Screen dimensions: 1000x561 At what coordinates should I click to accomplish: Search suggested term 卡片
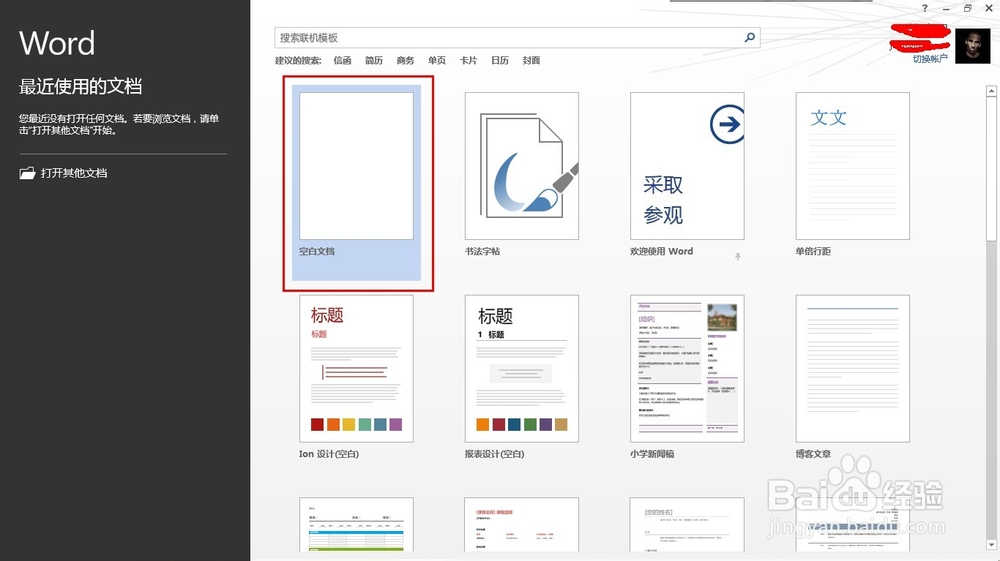coord(468,61)
